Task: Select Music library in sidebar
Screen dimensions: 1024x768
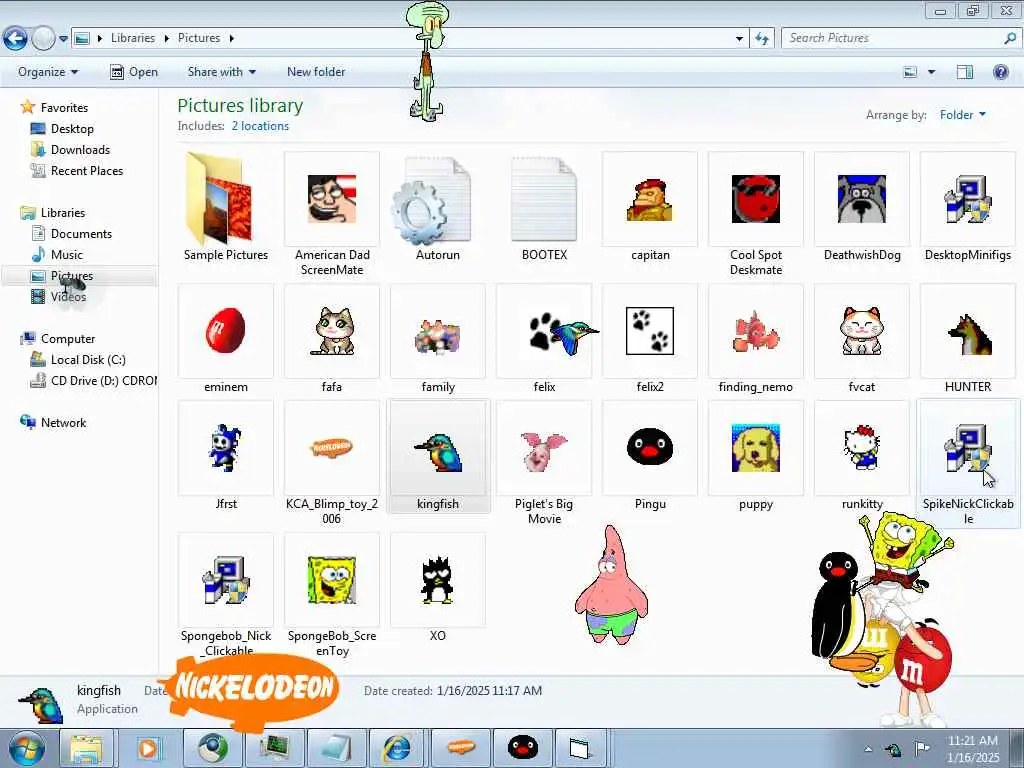Action: click(x=67, y=255)
